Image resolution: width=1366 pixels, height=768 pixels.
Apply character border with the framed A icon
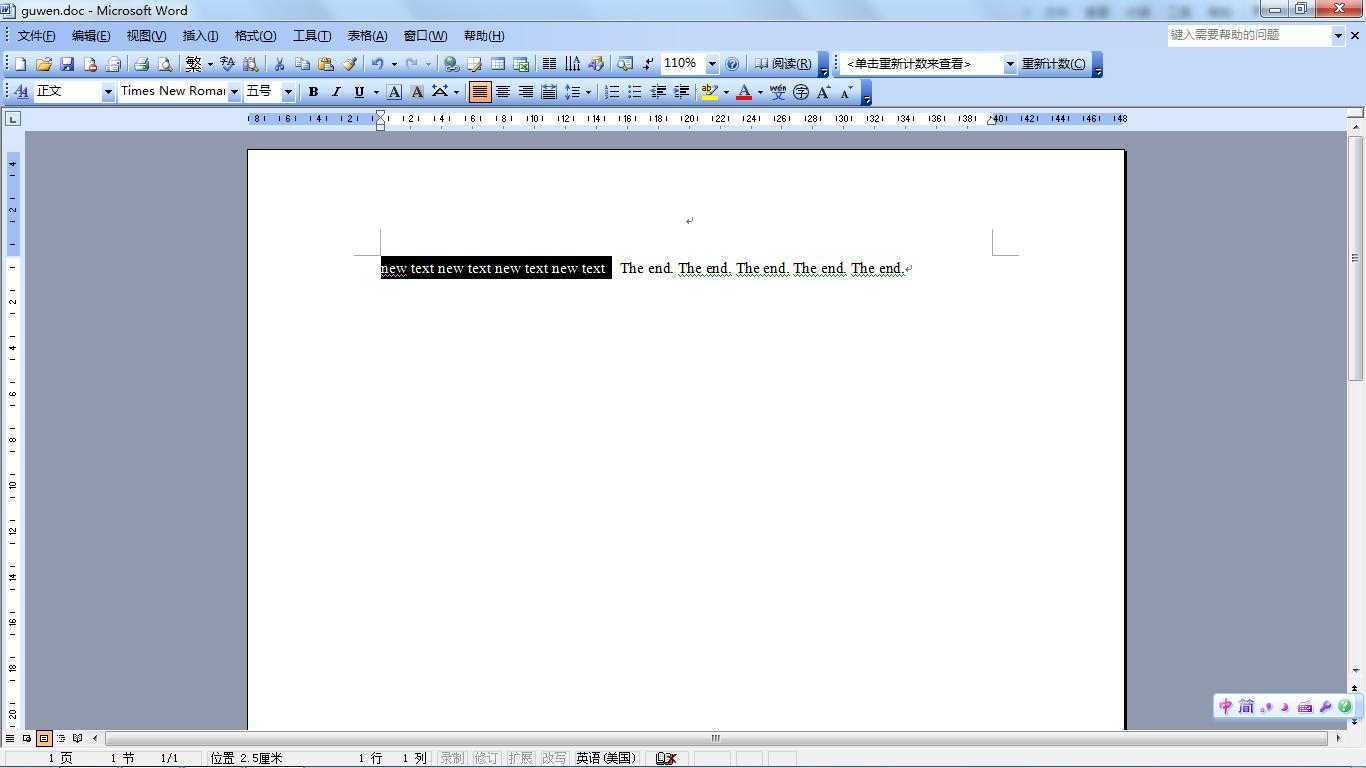tap(394, 92)
